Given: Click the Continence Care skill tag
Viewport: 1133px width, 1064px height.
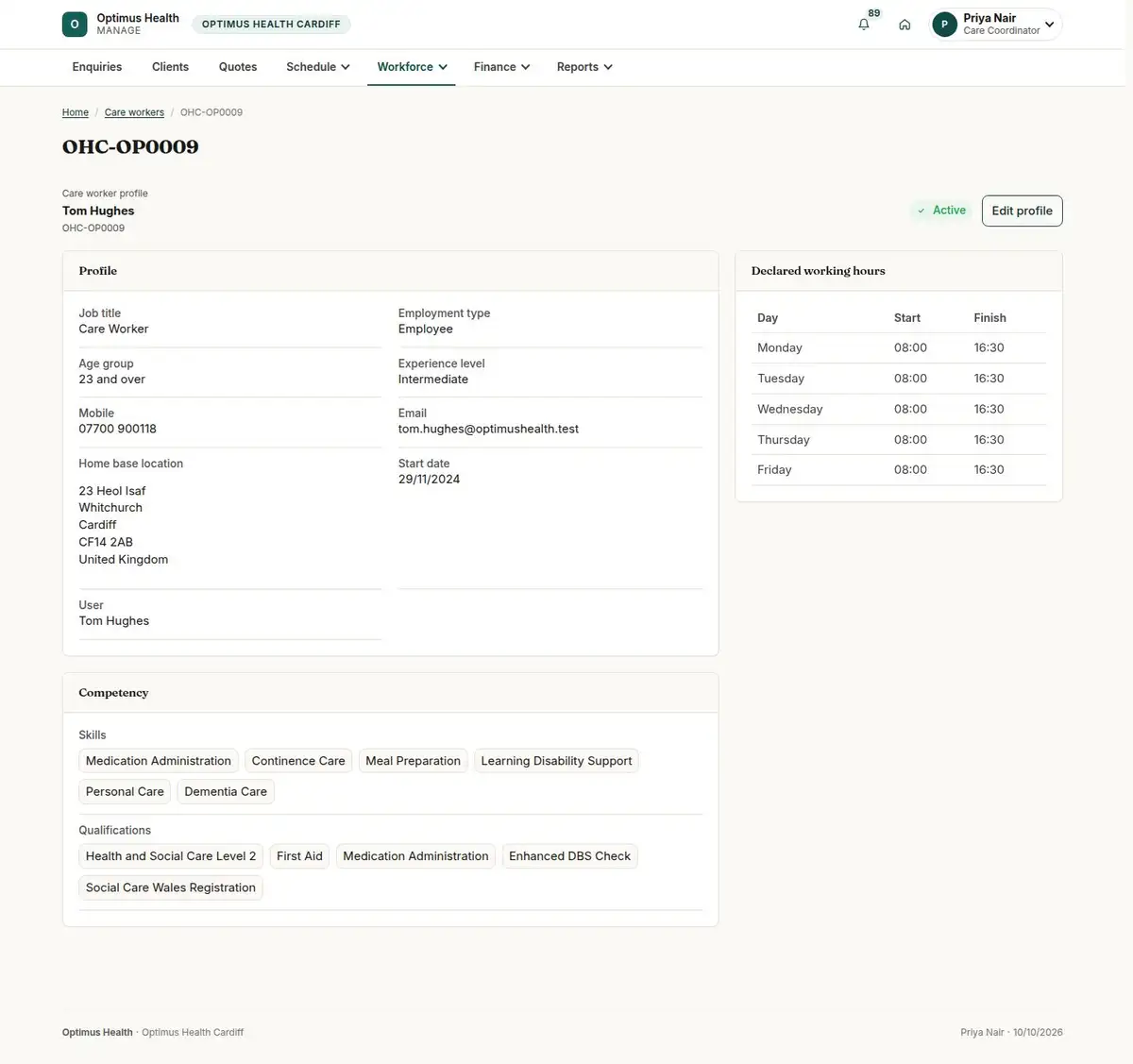Looking at the screenshot, I should (298, 761).
